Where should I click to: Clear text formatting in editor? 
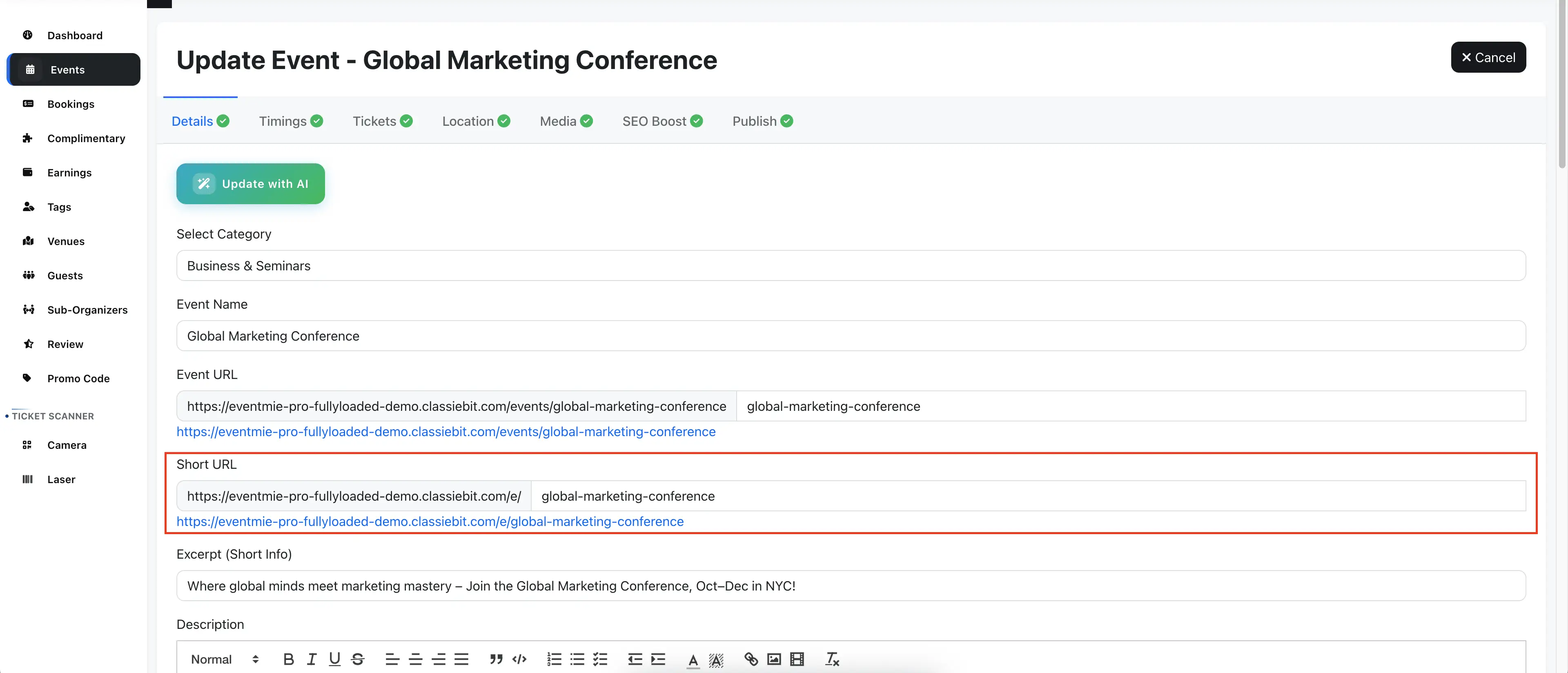pos(831,659)
